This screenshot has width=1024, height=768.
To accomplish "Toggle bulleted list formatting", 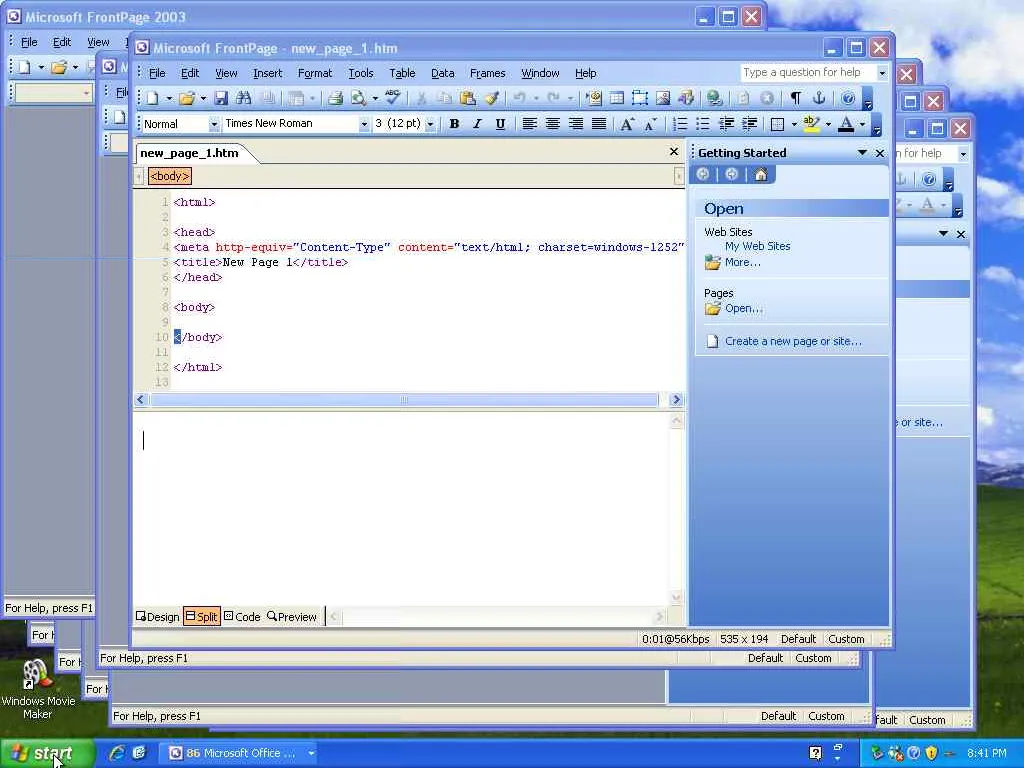I will point(703,124).
